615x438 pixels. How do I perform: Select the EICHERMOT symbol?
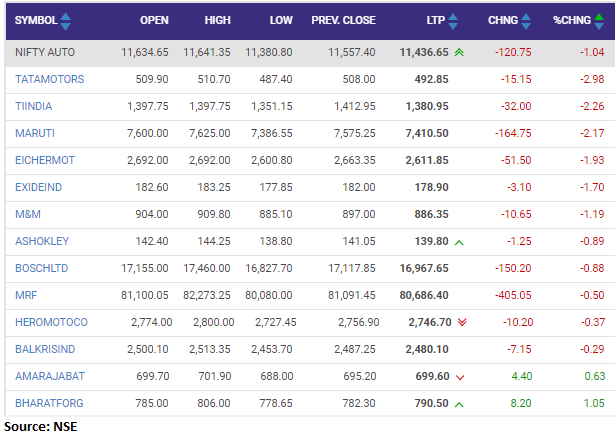coord(45,159)
